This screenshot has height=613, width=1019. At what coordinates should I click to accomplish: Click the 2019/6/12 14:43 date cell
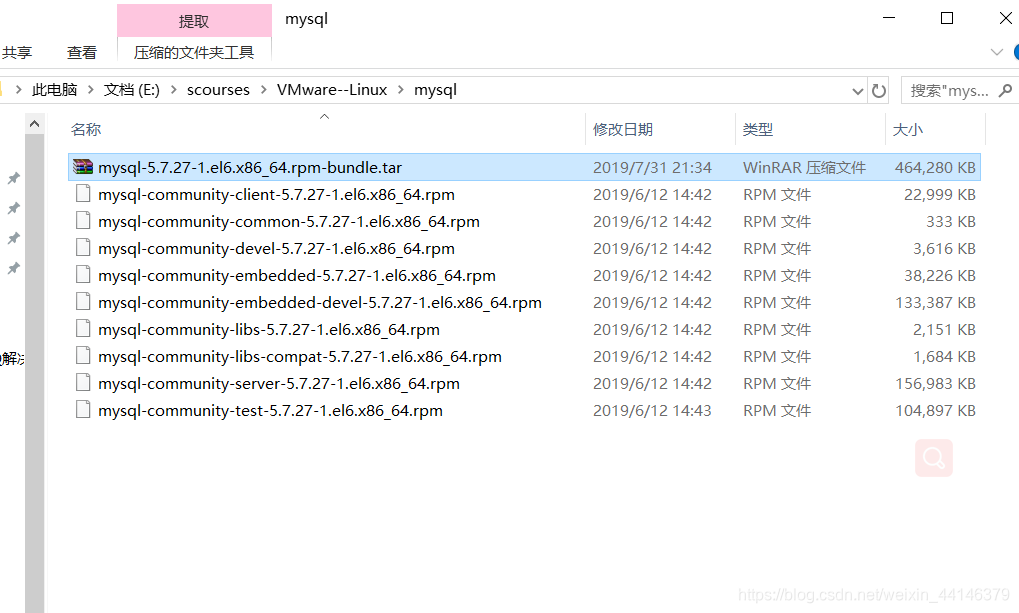652,410
